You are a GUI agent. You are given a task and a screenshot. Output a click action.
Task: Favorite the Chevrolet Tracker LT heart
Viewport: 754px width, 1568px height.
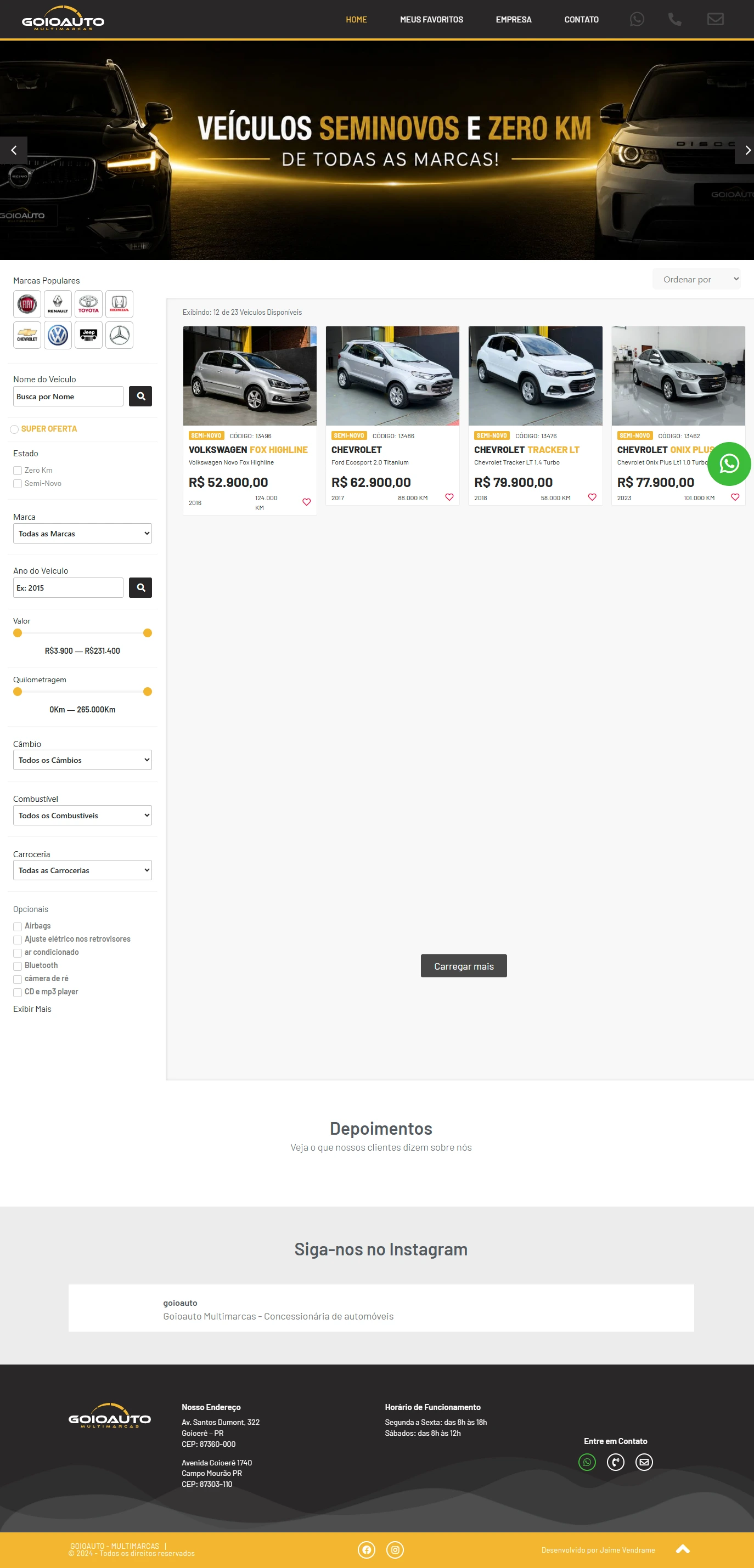click(x=592, y=497)
